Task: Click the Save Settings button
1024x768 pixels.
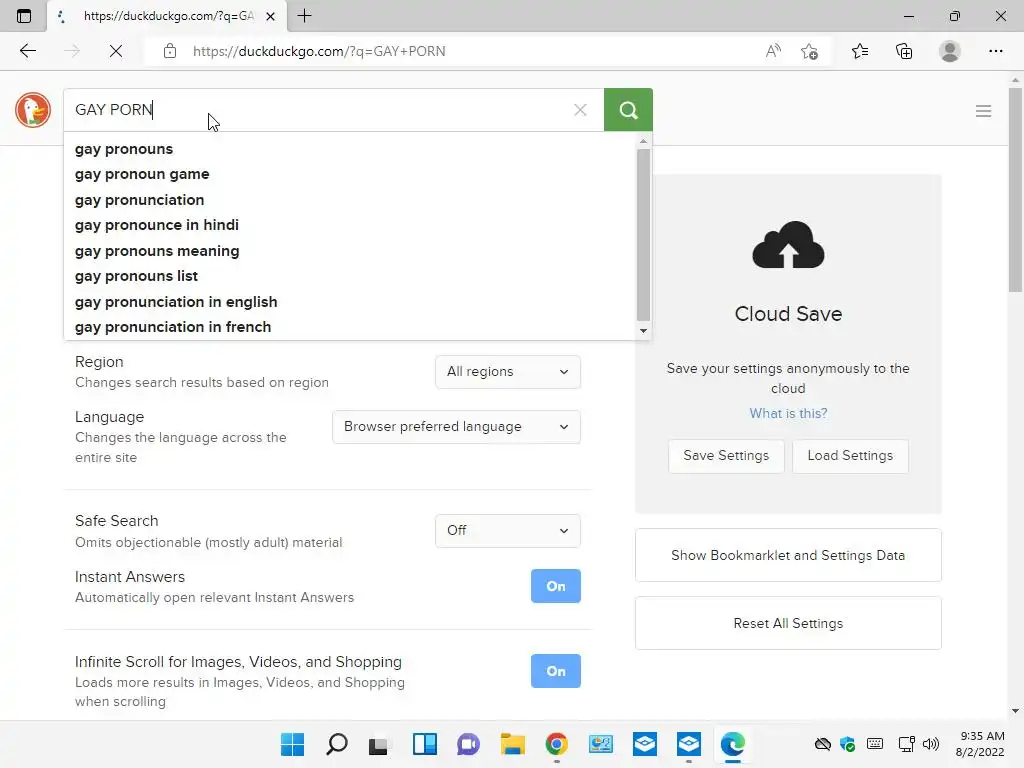Action: click(726, 456)
